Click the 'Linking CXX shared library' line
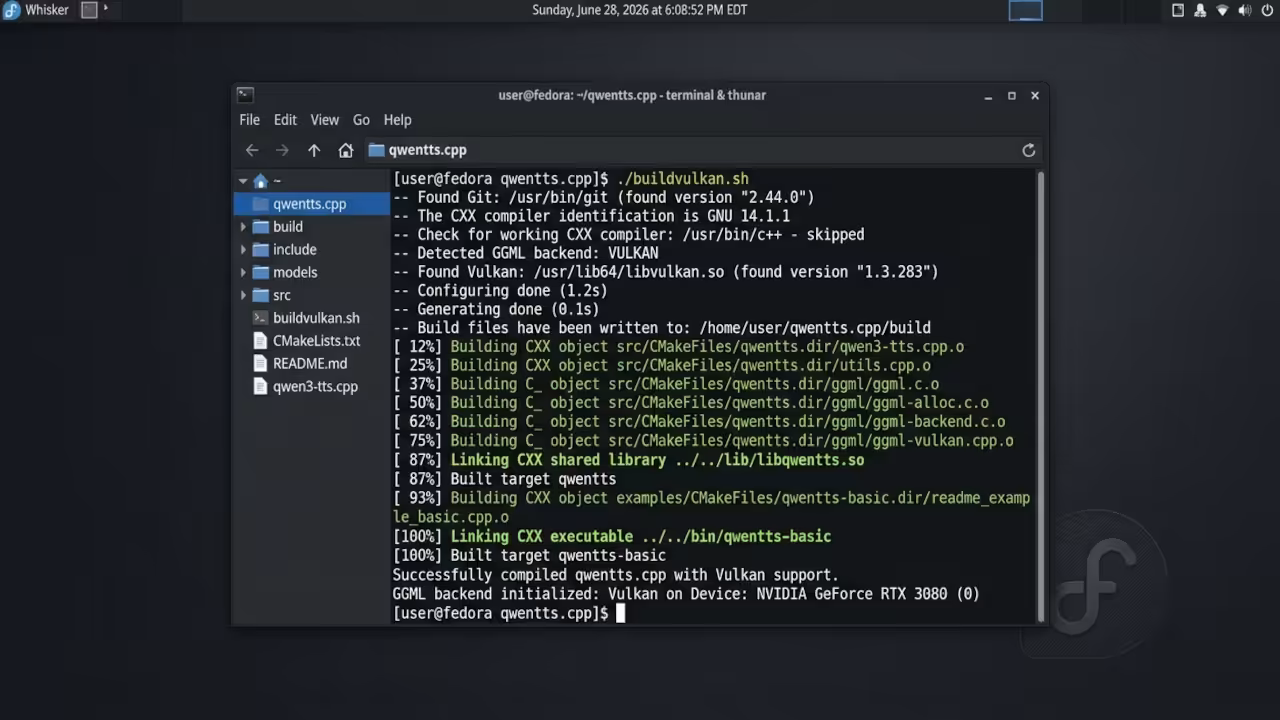Viewport: 1280px width, 720px height. point(629,460)
